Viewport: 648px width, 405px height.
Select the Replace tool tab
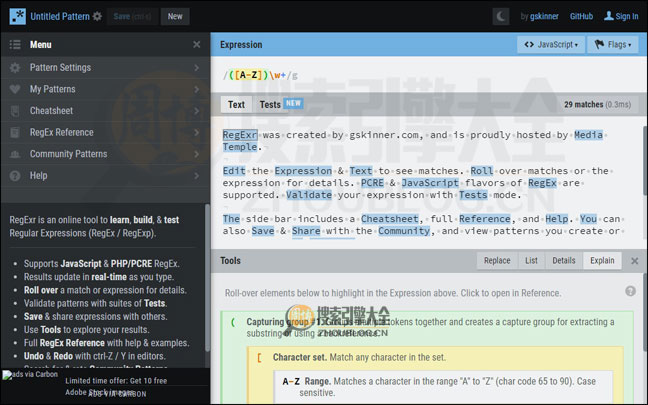(497, 261)
